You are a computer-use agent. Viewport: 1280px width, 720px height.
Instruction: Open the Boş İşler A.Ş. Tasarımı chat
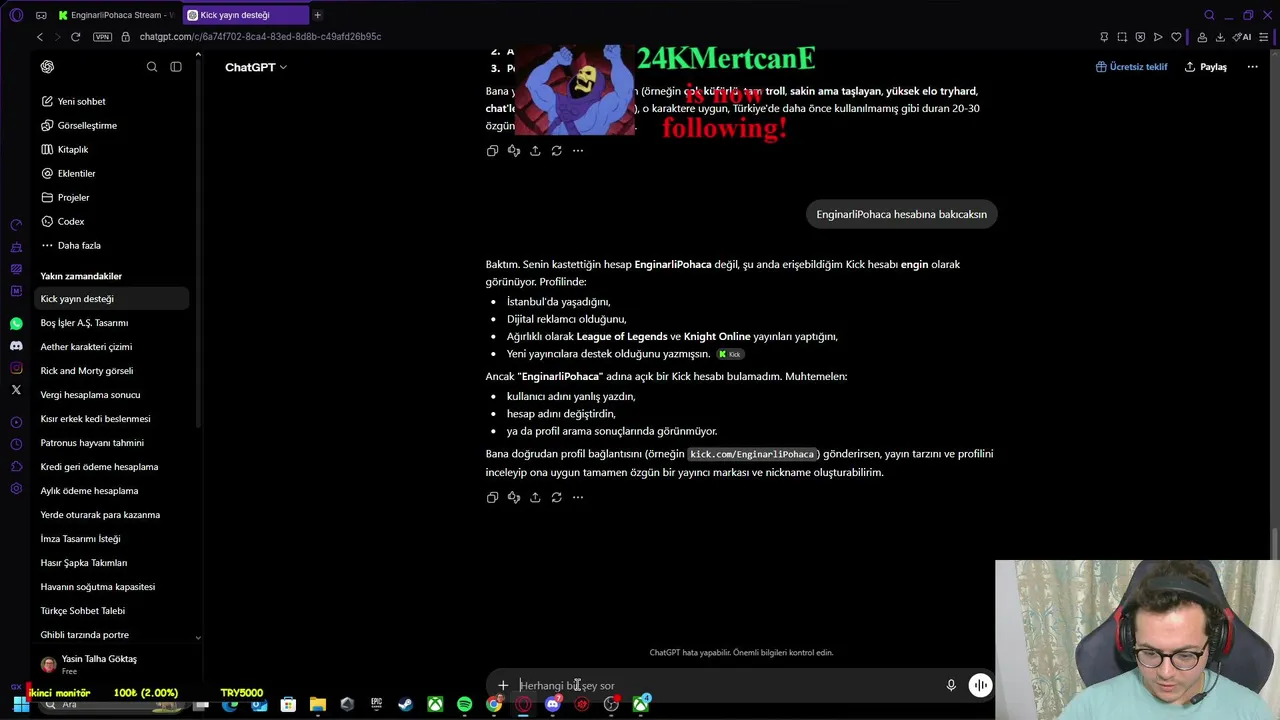(x=112, y=323)
